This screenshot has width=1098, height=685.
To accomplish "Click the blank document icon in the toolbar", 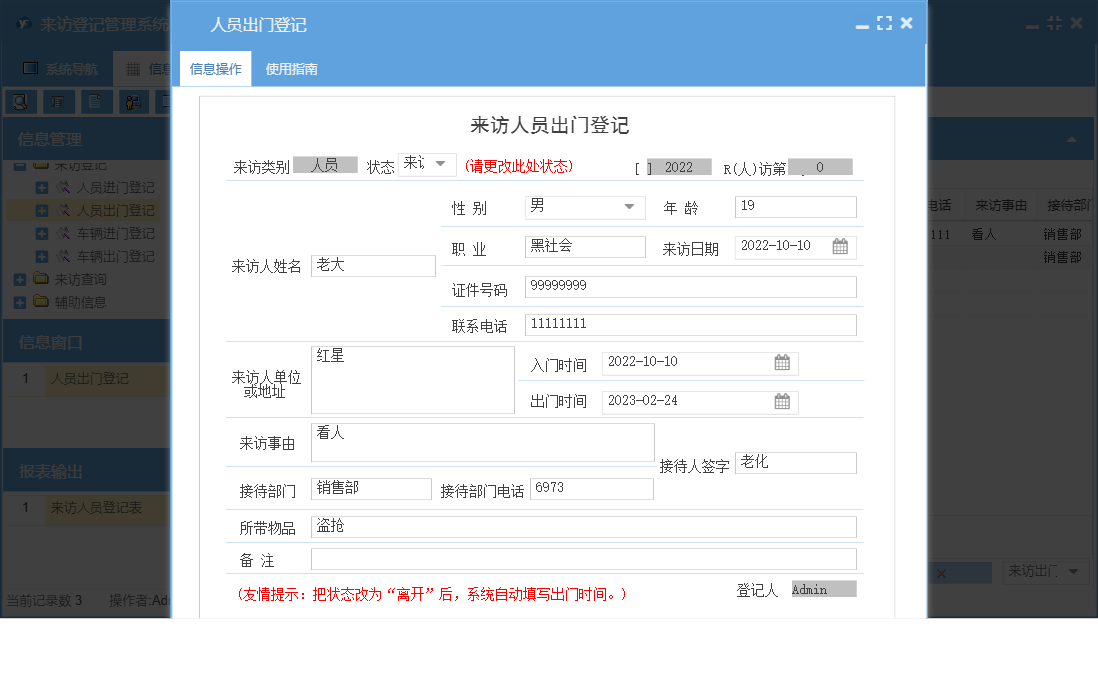I will [95, 101].
